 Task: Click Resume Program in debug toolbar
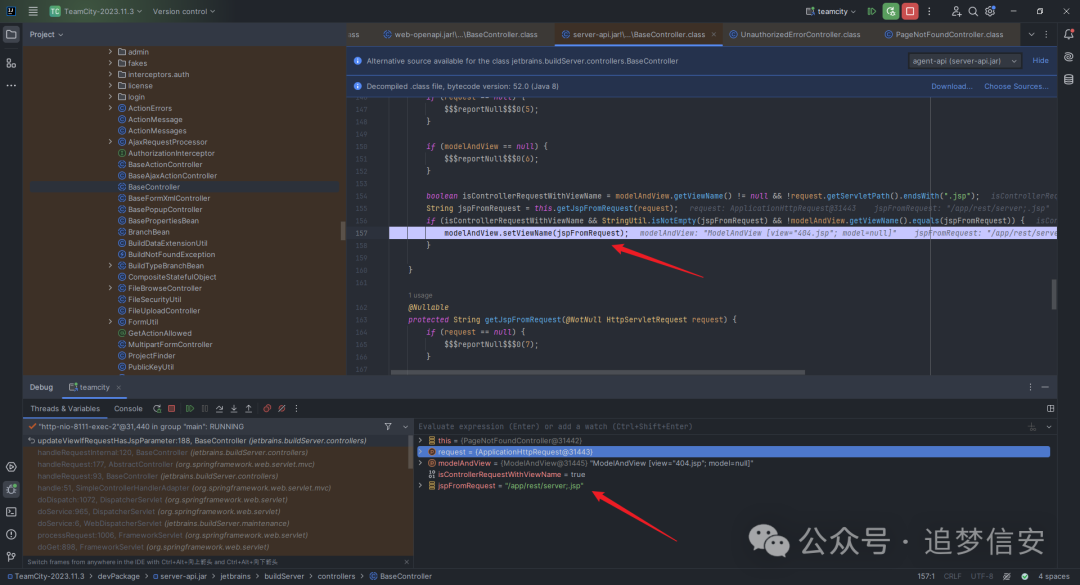click(190, 409)
